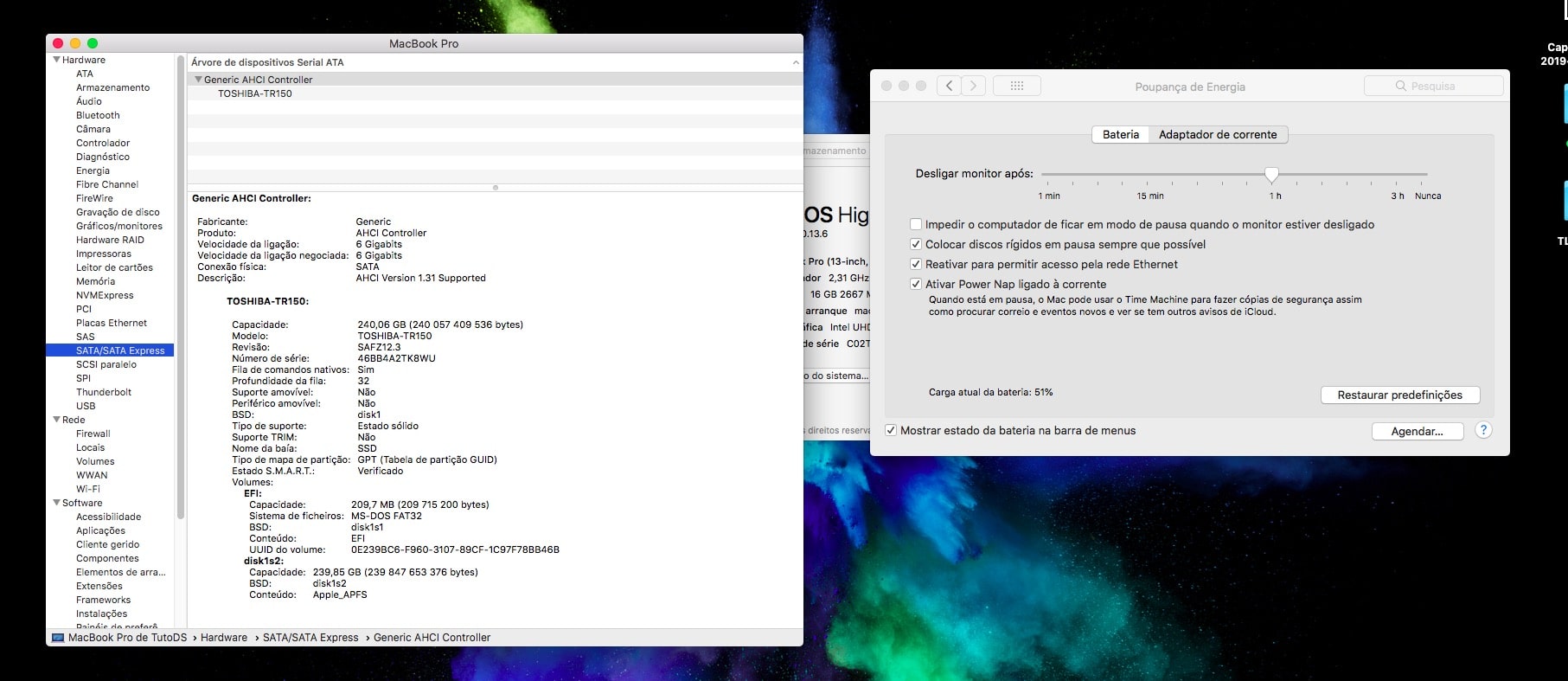
Task: Open SCSI paralelo category
Action: pos(106,364)
